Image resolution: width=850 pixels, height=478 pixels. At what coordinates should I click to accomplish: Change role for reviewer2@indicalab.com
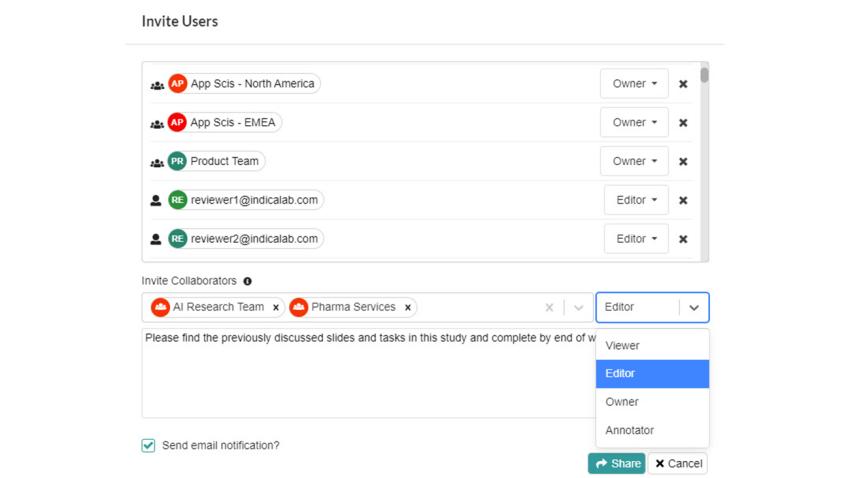coord(636,238)
